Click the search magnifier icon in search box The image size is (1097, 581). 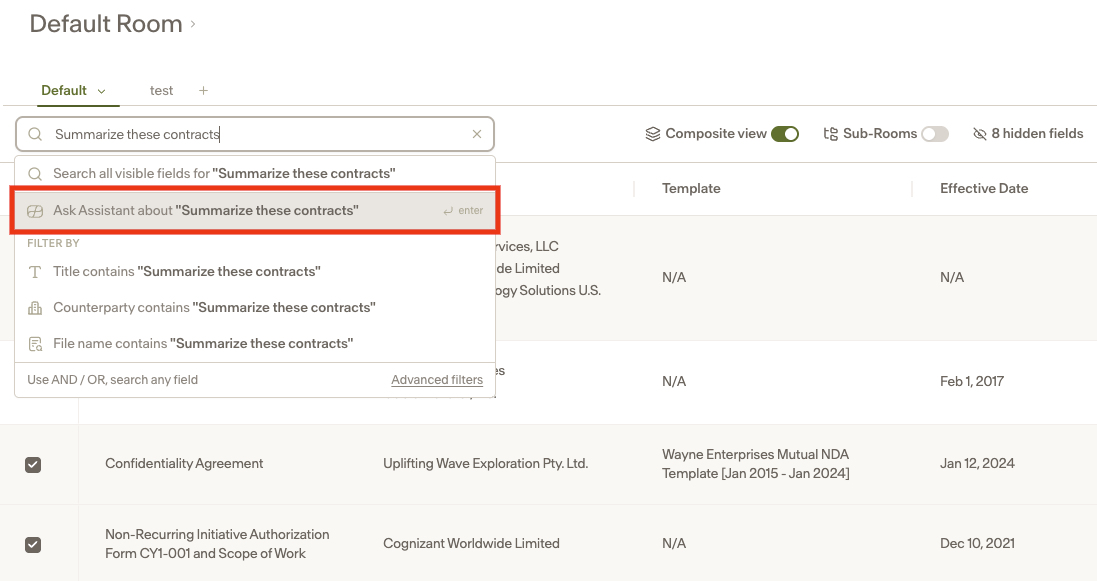(x=35, y=134)
